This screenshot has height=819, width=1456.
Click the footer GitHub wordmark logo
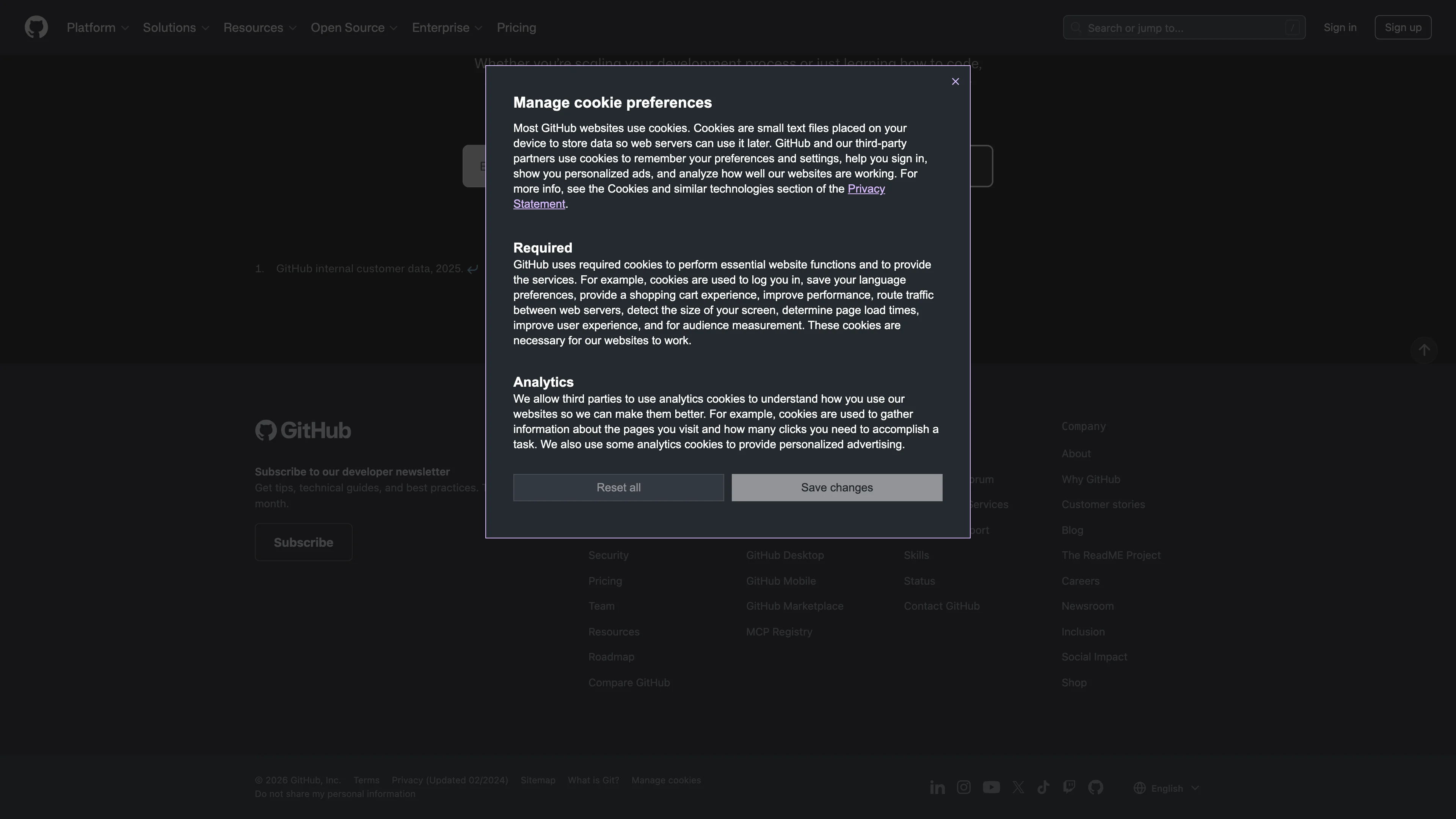[303, 431]
